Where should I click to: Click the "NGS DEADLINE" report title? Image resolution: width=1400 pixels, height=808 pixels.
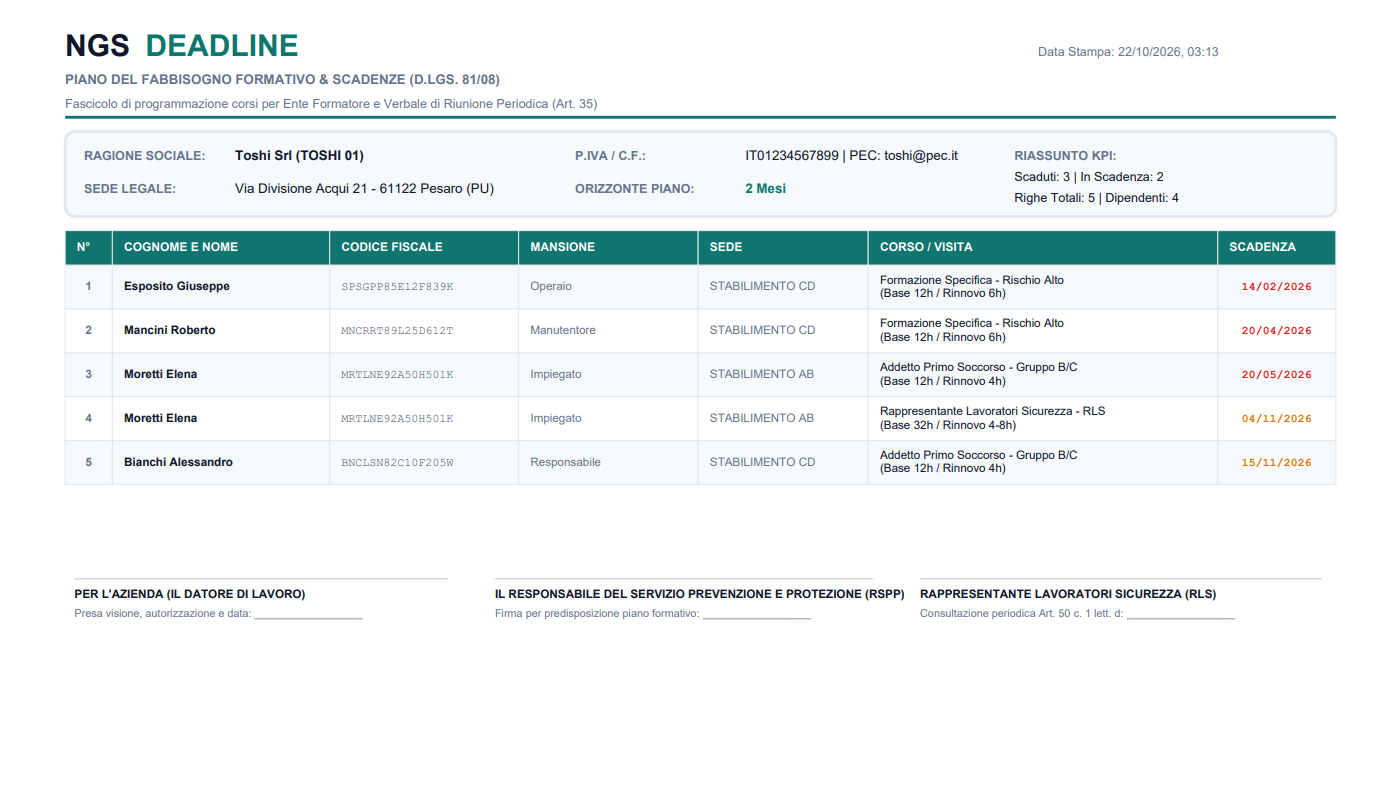pyautogui.click(x=182, y=46)
